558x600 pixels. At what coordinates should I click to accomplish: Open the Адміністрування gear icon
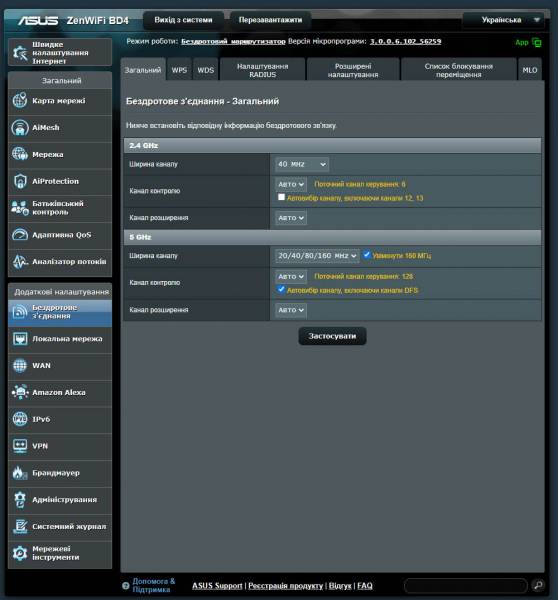coord(20,500)
